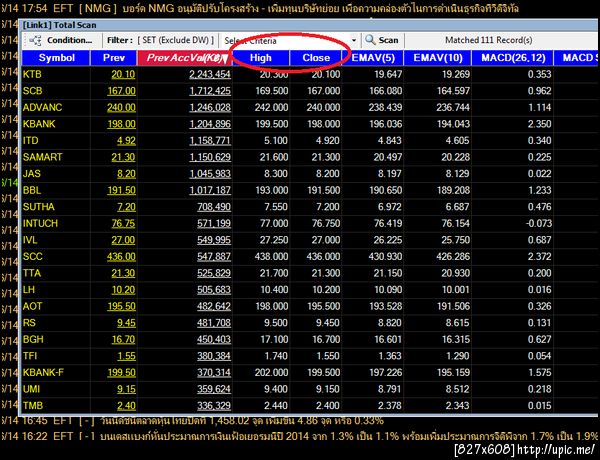
Task: Select the TFI symbol
Action: coord(30,356)
